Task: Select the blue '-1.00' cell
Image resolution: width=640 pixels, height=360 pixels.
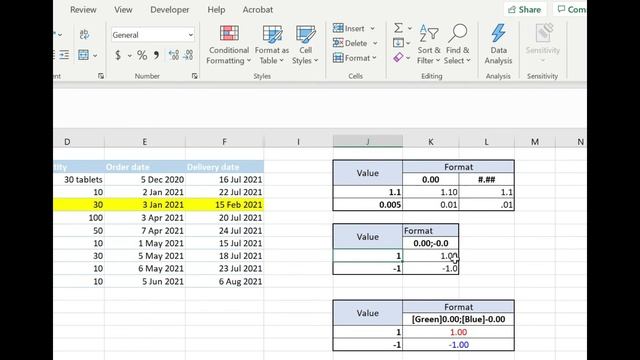Action: tap(458, 344)
